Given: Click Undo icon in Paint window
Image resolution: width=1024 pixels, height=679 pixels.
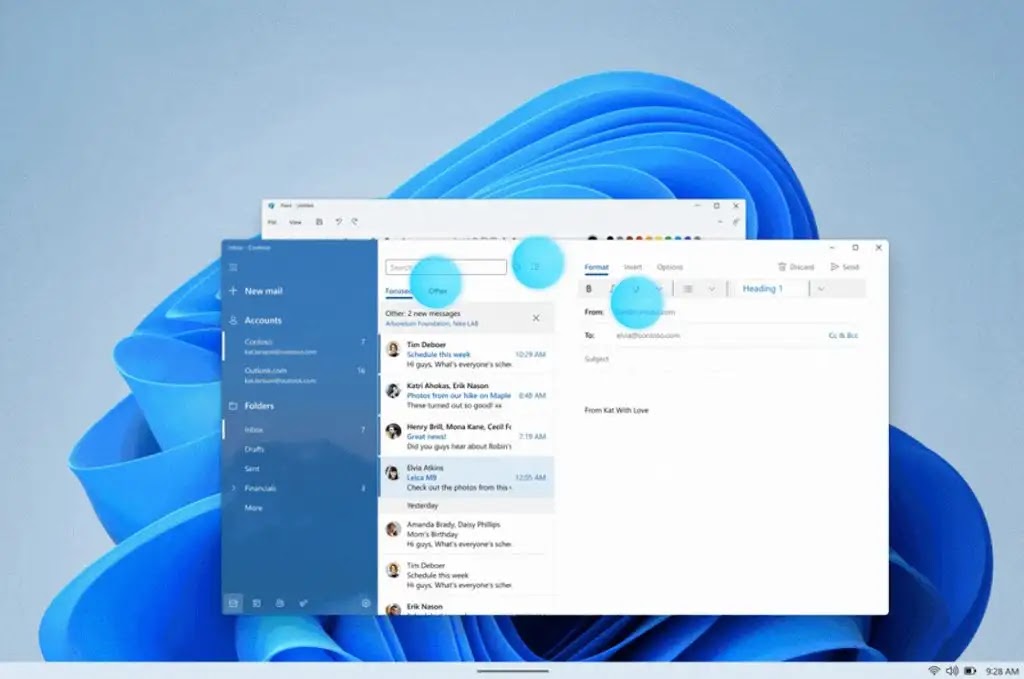Looking at the screenshot, I should 338,222.
